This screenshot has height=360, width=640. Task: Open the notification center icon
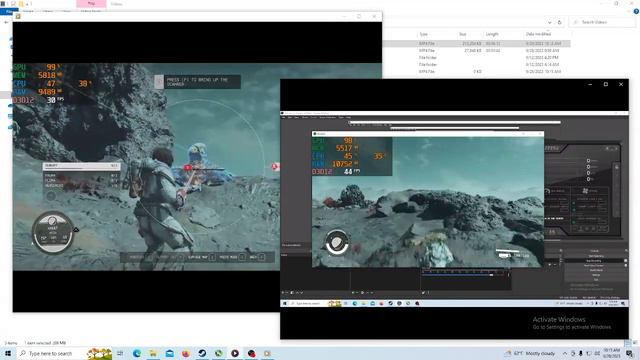tap(630, 353)
